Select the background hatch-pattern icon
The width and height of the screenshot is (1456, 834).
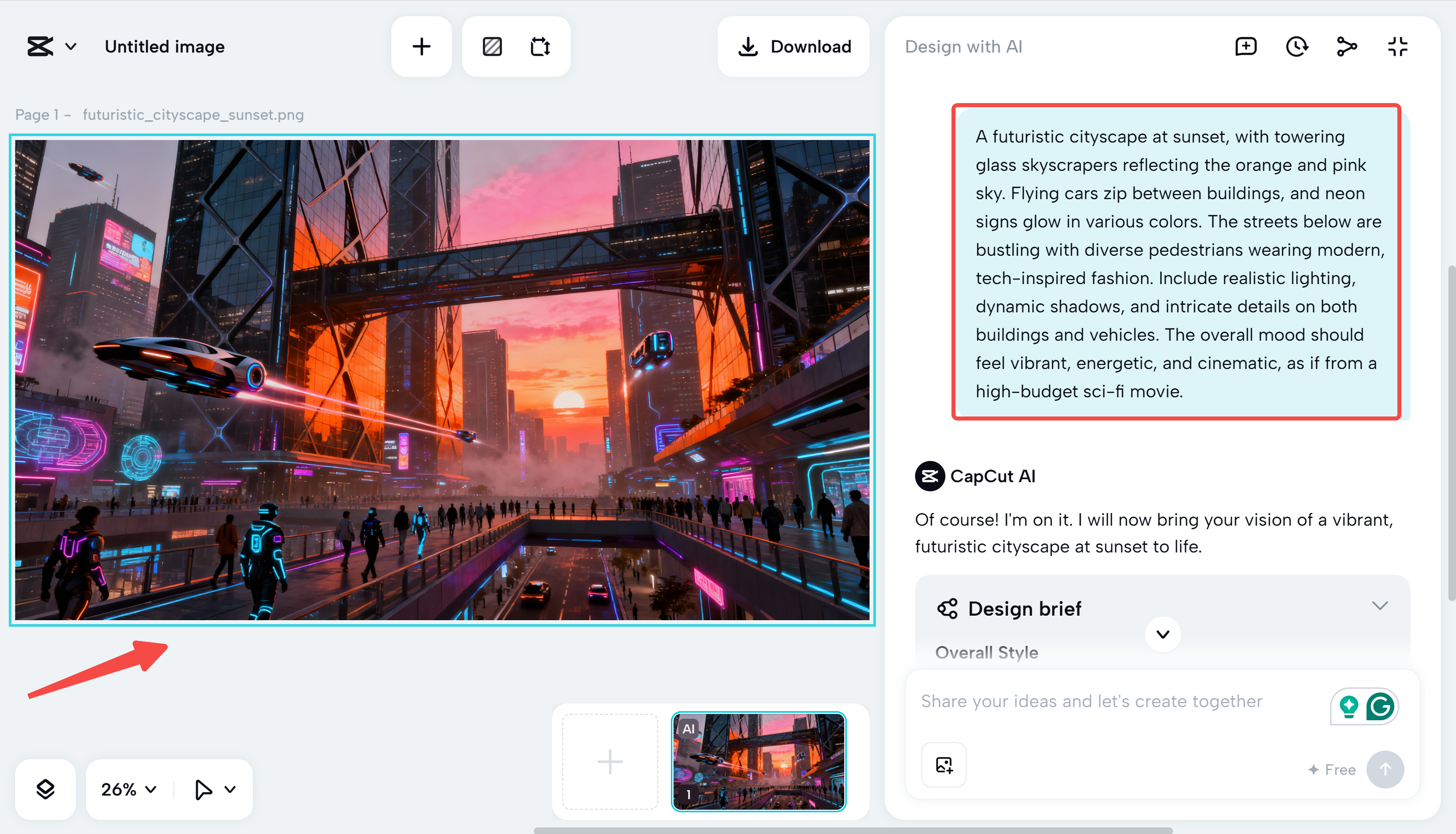tap(492, 47)
